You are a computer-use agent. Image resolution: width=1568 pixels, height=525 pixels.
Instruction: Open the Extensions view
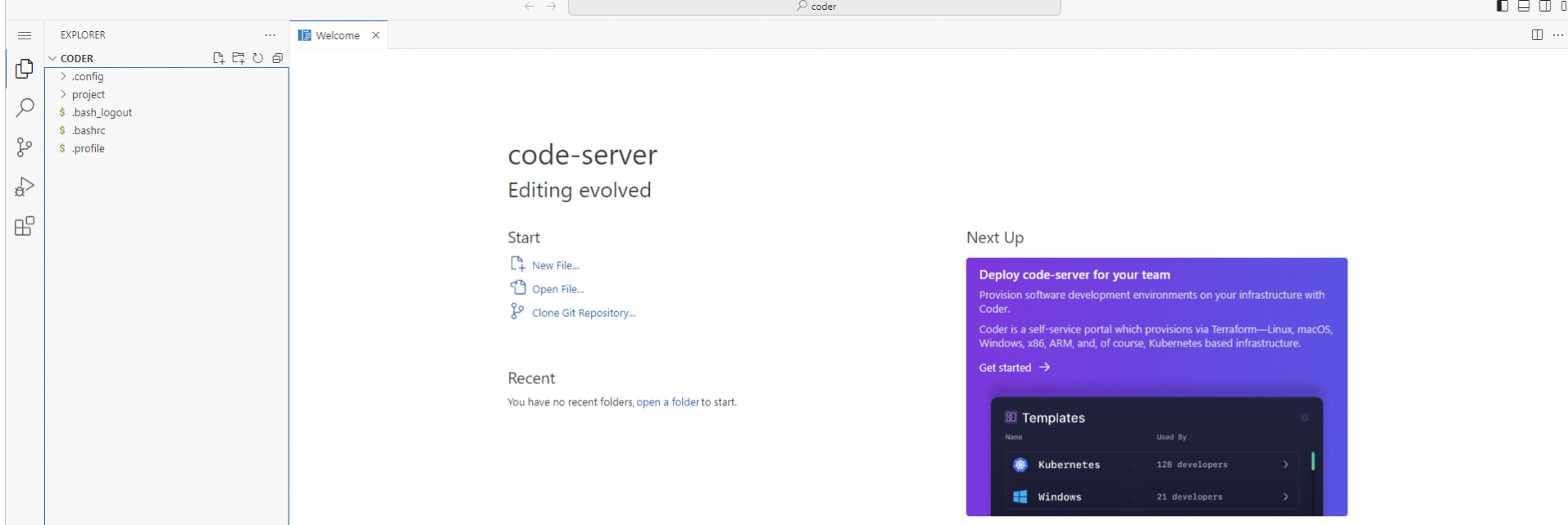tap(25, 226)
